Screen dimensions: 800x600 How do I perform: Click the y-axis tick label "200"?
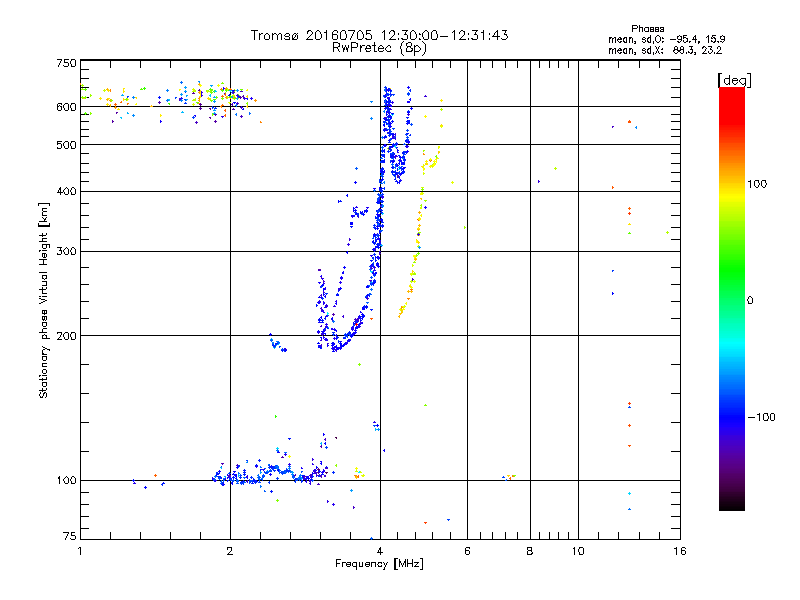tap(66, 336)
